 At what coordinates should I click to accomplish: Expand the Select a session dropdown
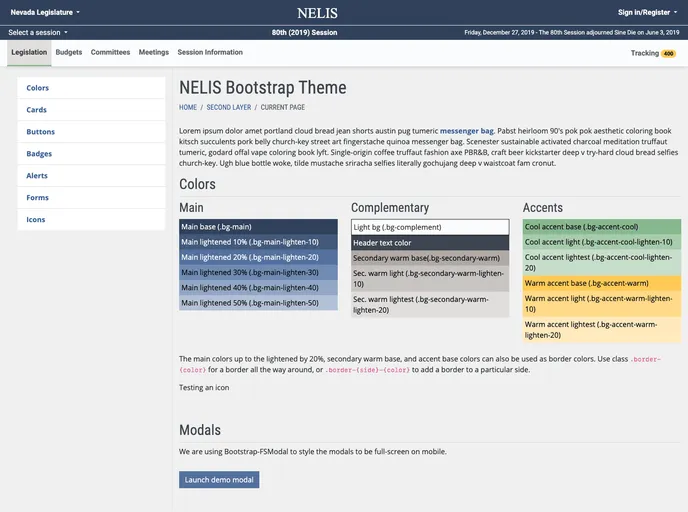click(38, 32)
